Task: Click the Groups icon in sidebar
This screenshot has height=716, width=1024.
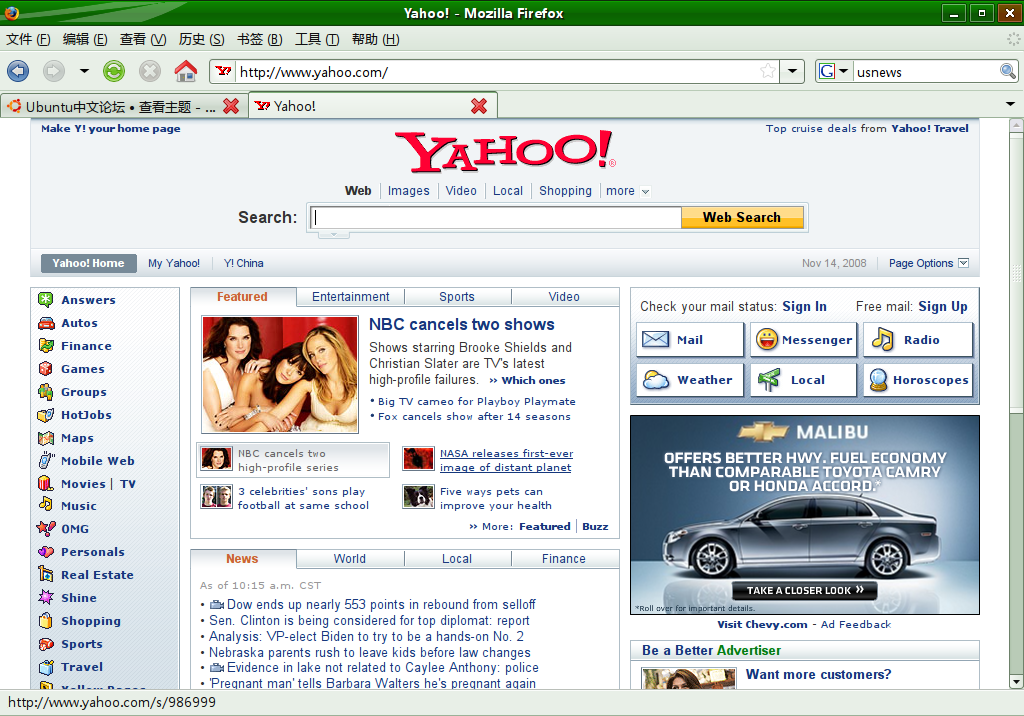Action: (46, 391)
